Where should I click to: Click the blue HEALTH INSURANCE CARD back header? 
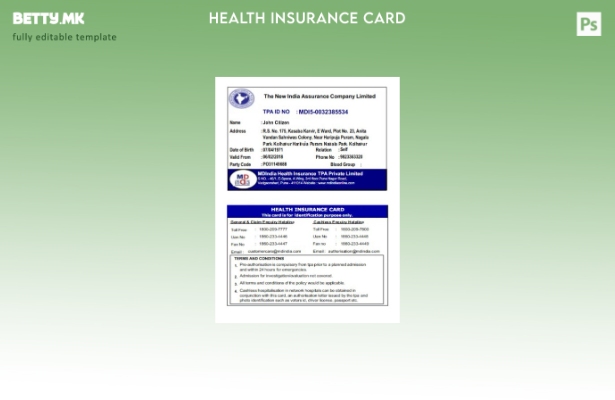(x=307, y=211)
